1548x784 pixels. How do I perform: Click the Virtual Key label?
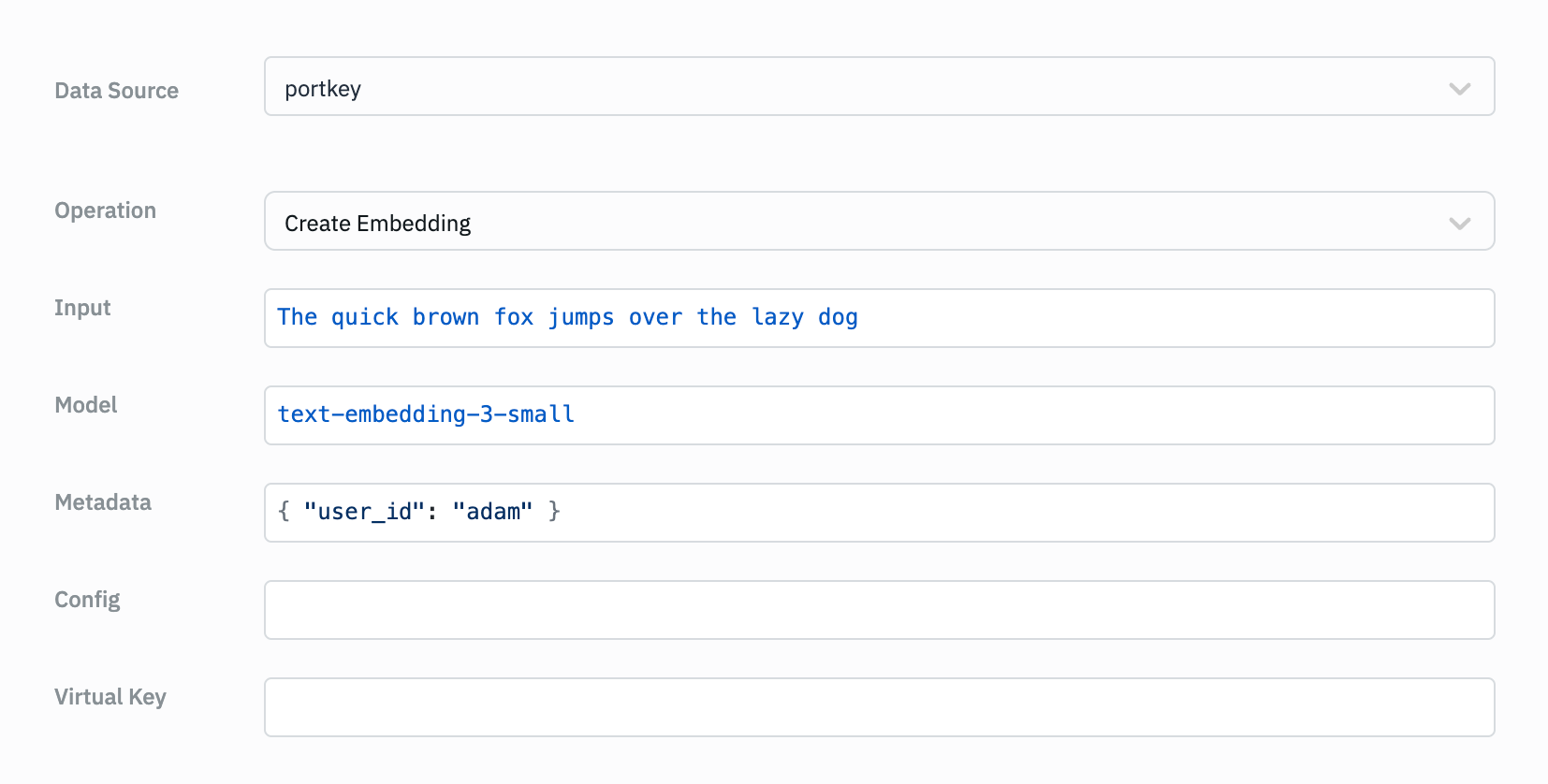[x=110, y=697]
